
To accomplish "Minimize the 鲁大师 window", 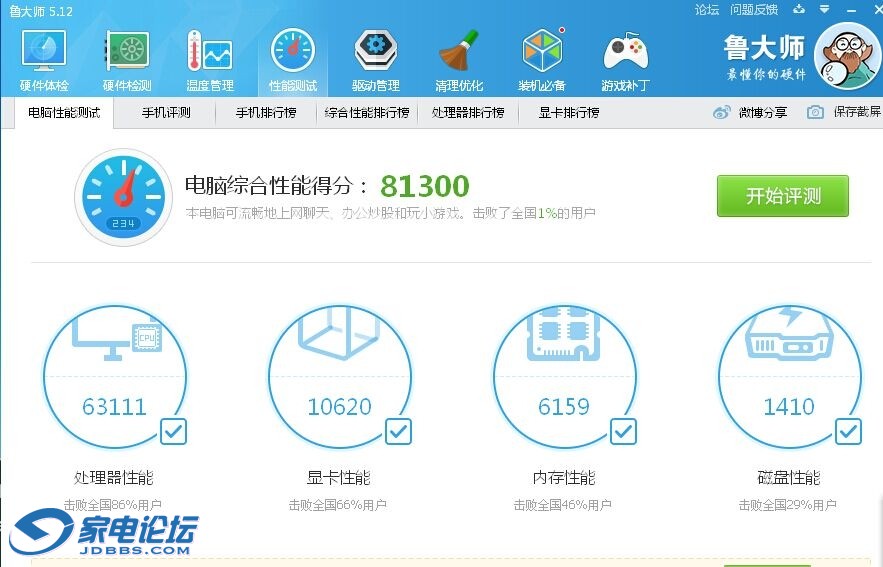I will [x=852, y=10].
